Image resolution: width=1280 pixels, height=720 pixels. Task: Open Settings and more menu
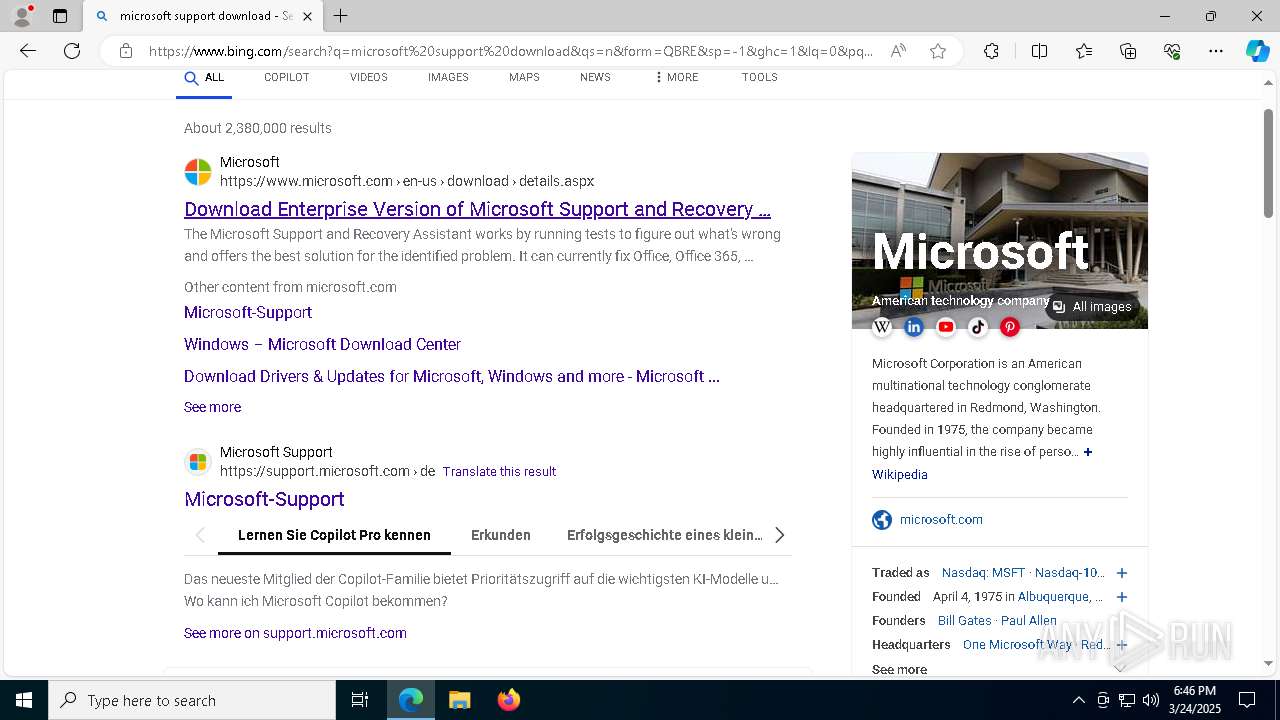[1216, 51]
